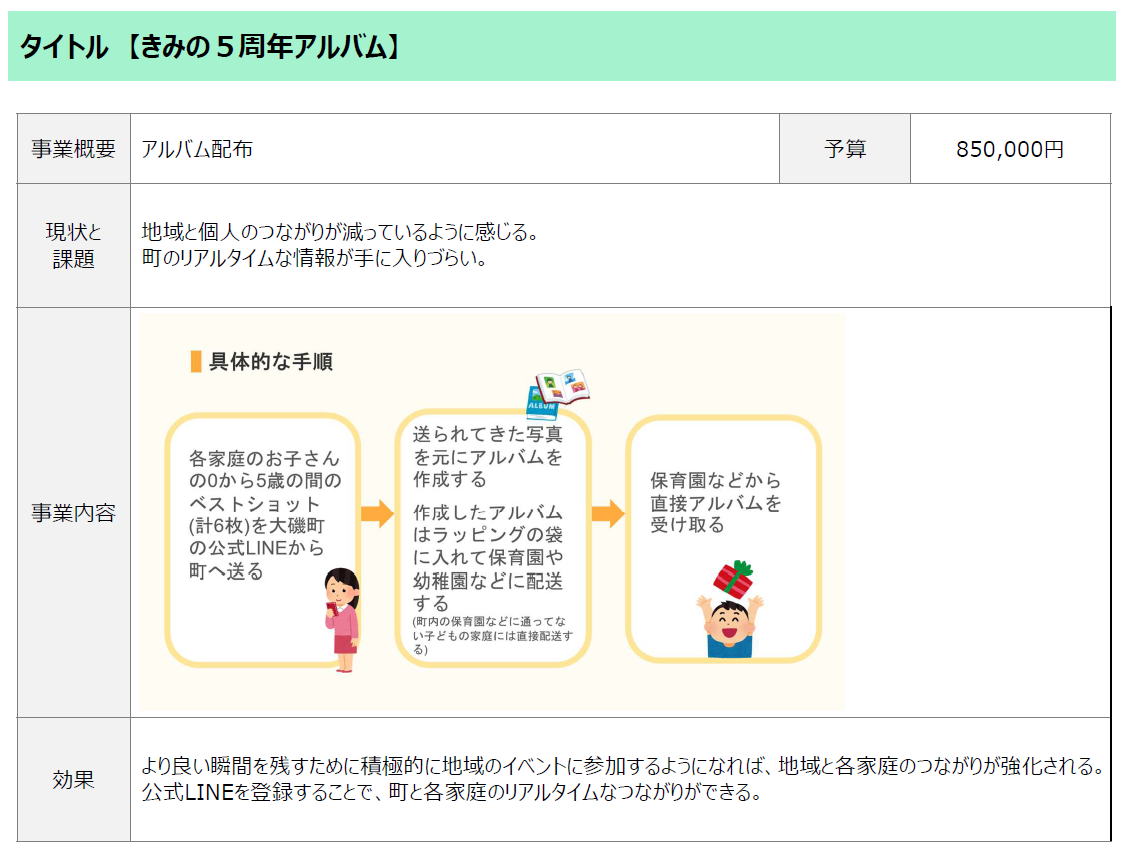
Task: Click the アルバム配布 cell
Action: tap(455, 148)
